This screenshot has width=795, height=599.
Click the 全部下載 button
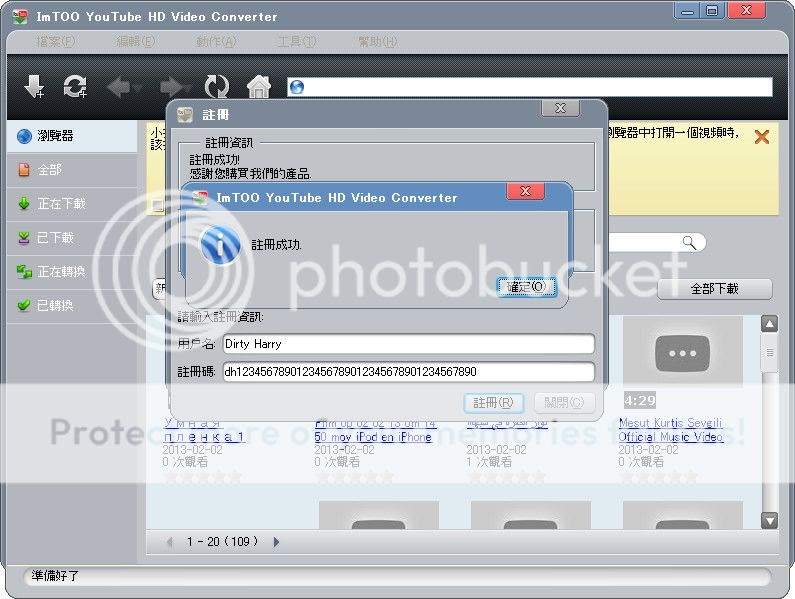coord(714,289)
